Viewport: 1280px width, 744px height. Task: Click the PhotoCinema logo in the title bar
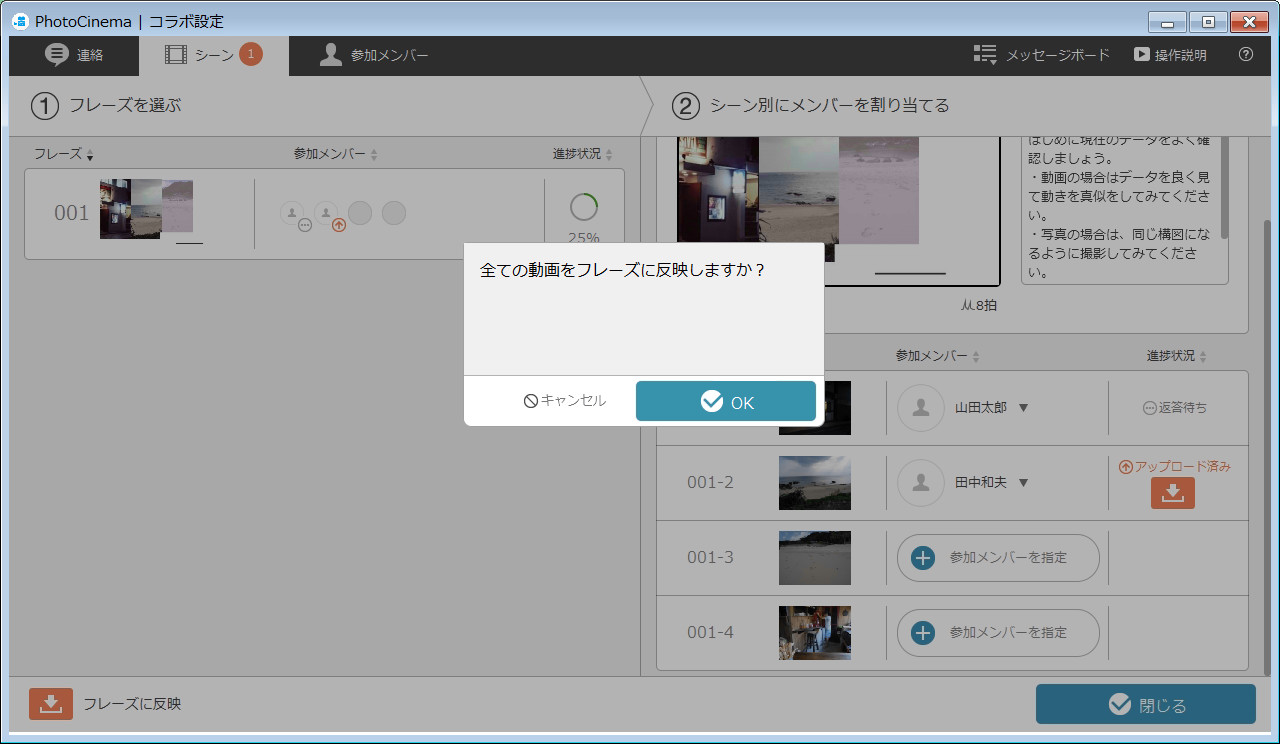(19, 20)
